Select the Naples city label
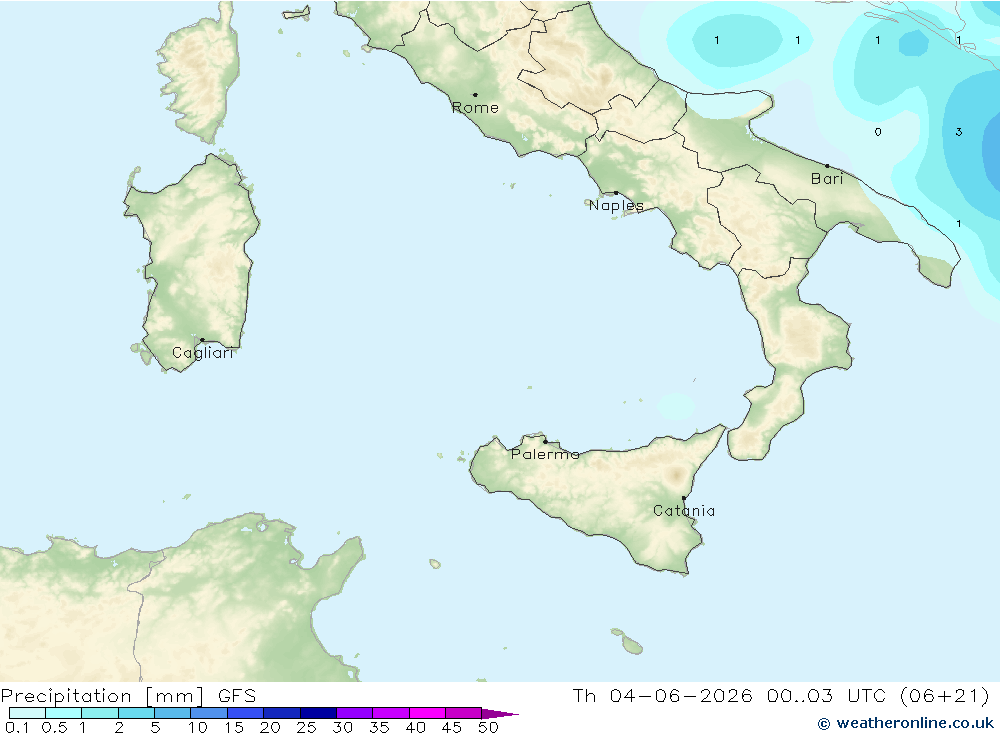This screenshot has width=1000, height=733. 616,205
